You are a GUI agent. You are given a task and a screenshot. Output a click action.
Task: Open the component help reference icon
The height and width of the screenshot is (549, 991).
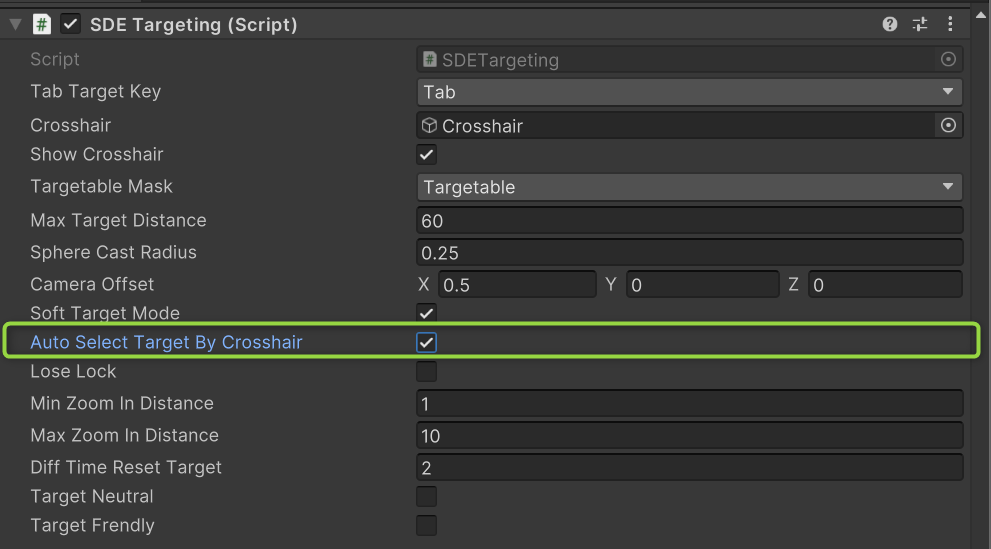coord(890,24)
